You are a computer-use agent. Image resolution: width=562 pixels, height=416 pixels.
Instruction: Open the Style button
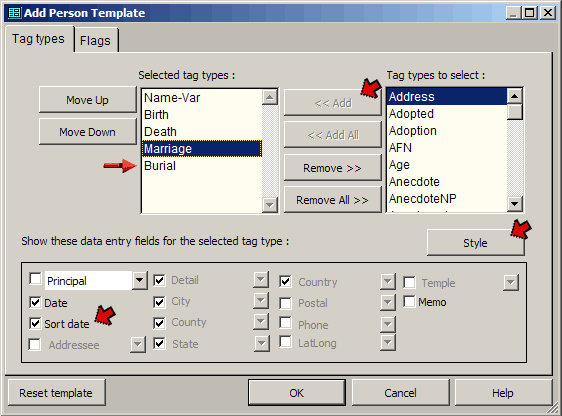click(476, 243)
